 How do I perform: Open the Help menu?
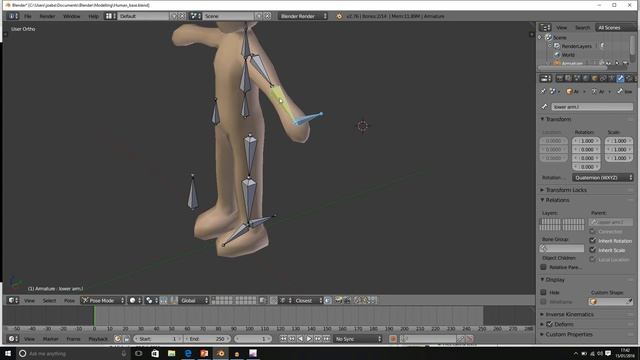[x=93, y=16]
